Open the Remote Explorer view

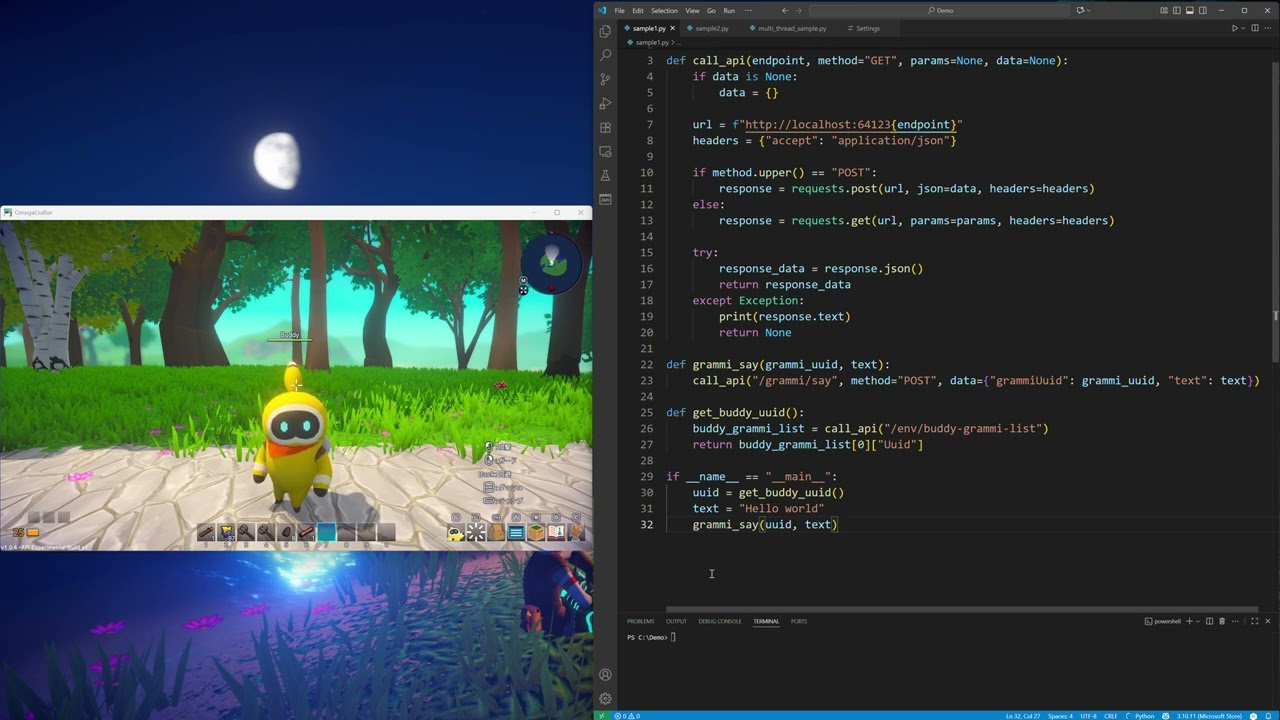click(605, 151)
